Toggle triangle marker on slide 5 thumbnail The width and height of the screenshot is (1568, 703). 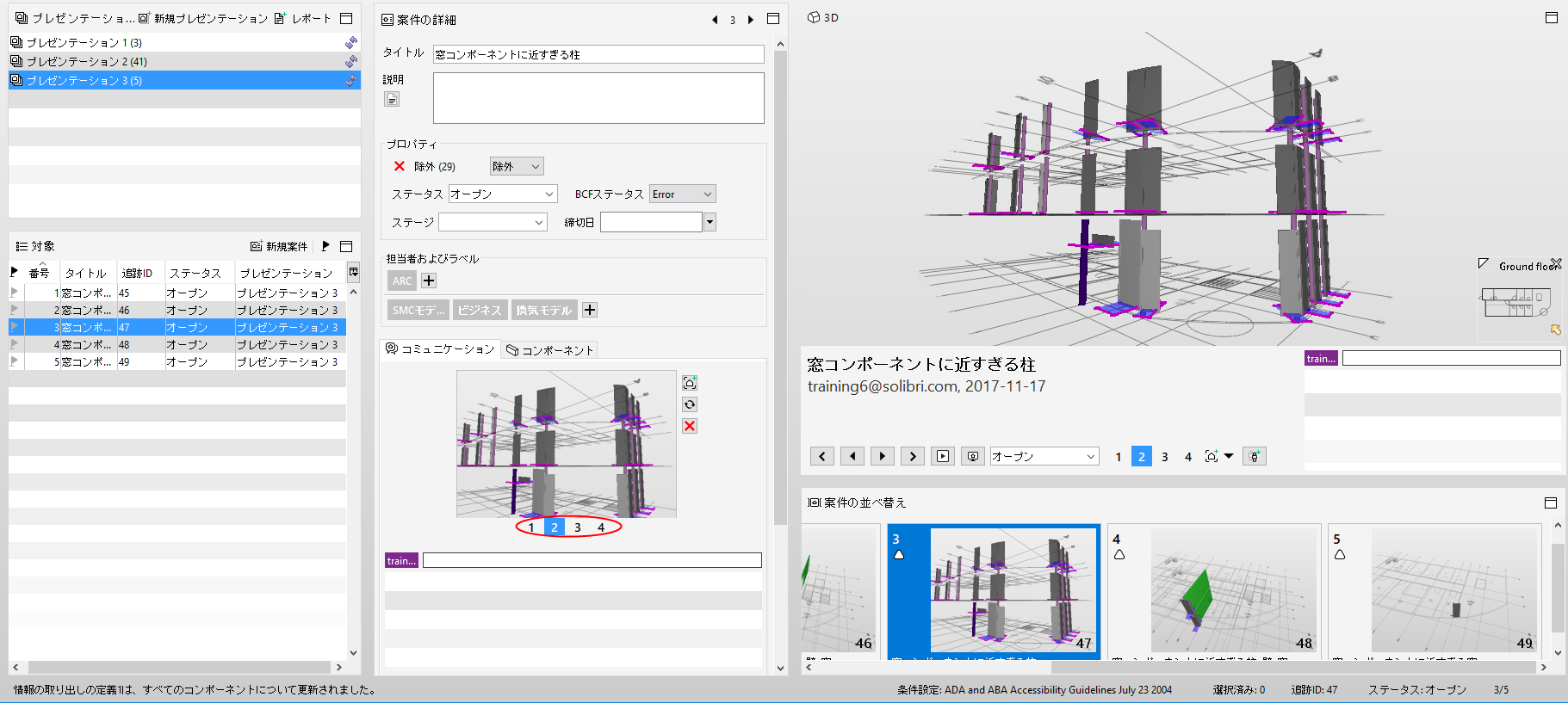pos(1340,555)
